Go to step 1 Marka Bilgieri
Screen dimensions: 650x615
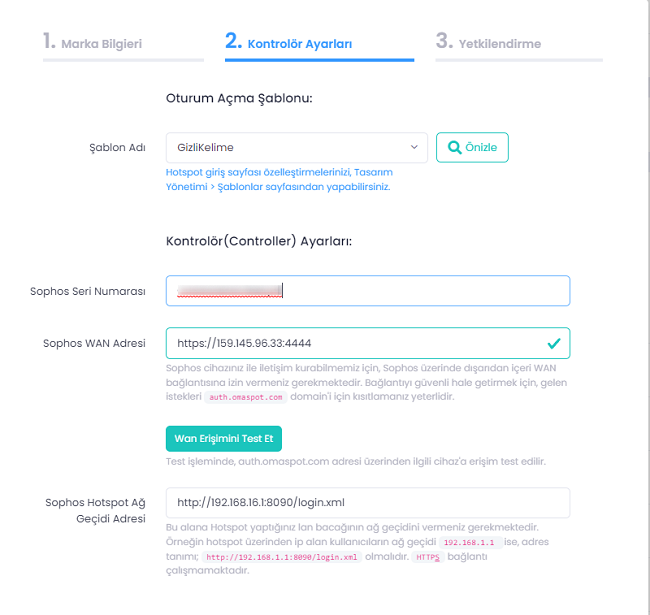93,43
